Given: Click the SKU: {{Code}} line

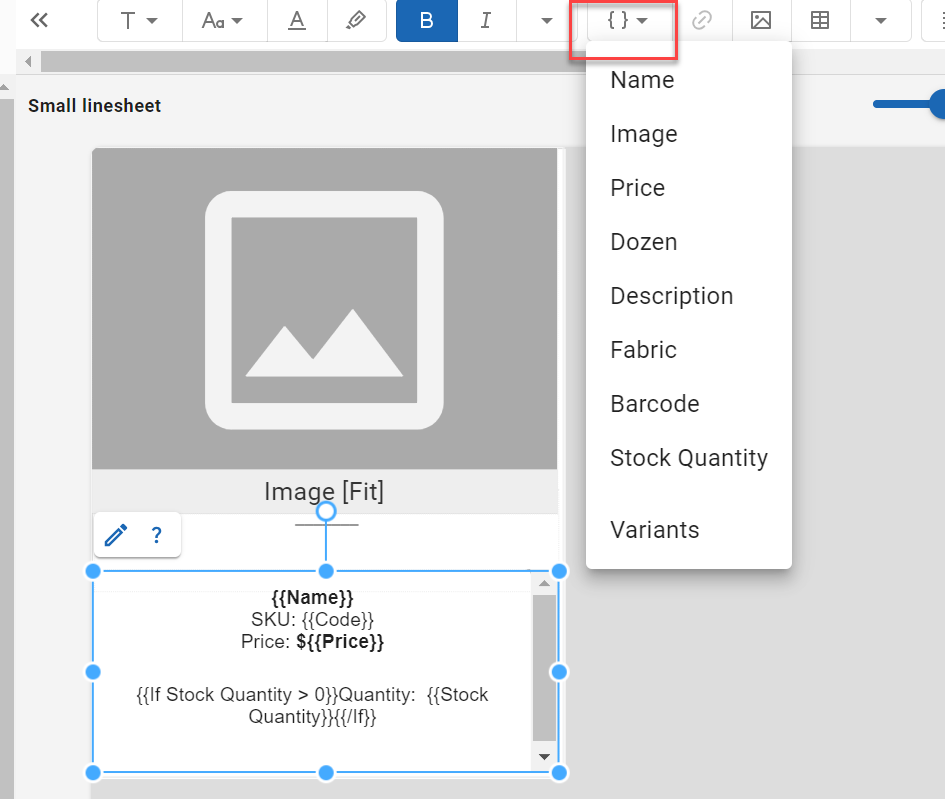Looking at the screenshot, I should pyautogui.click(x=312, y=619).
